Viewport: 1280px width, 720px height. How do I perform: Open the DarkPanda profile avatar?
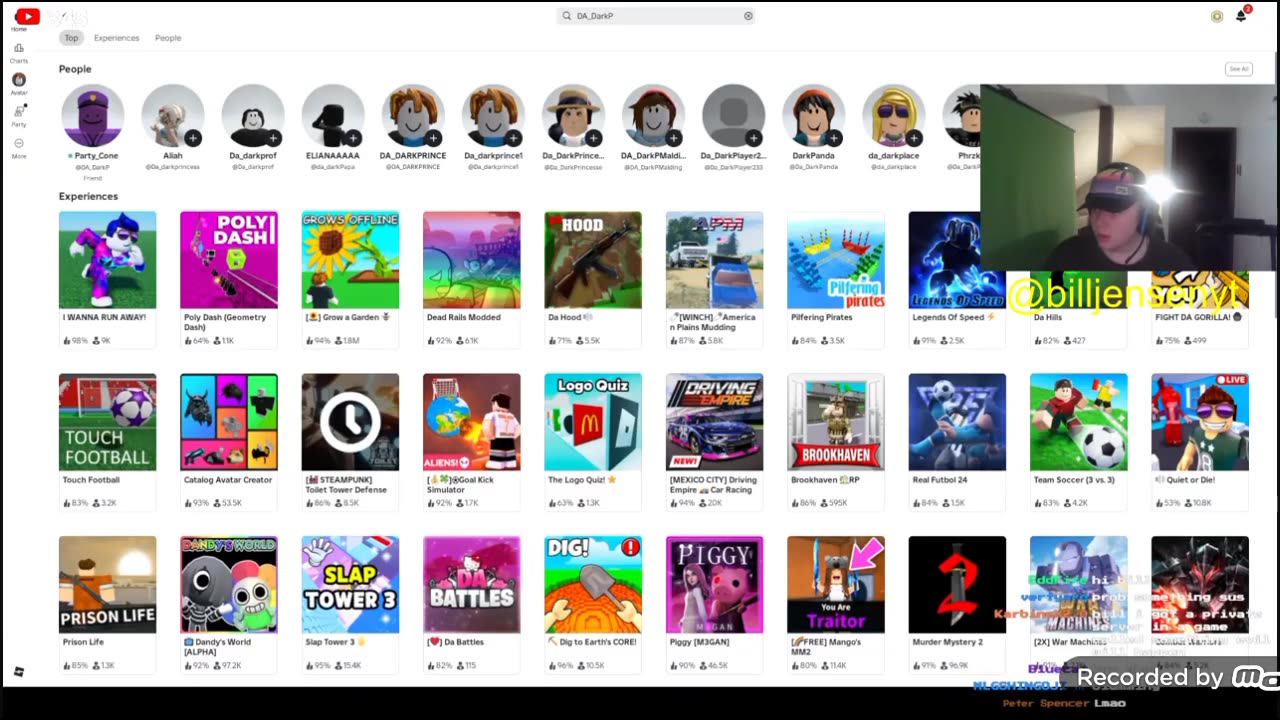pyautogui.click(x=813, y=115)
